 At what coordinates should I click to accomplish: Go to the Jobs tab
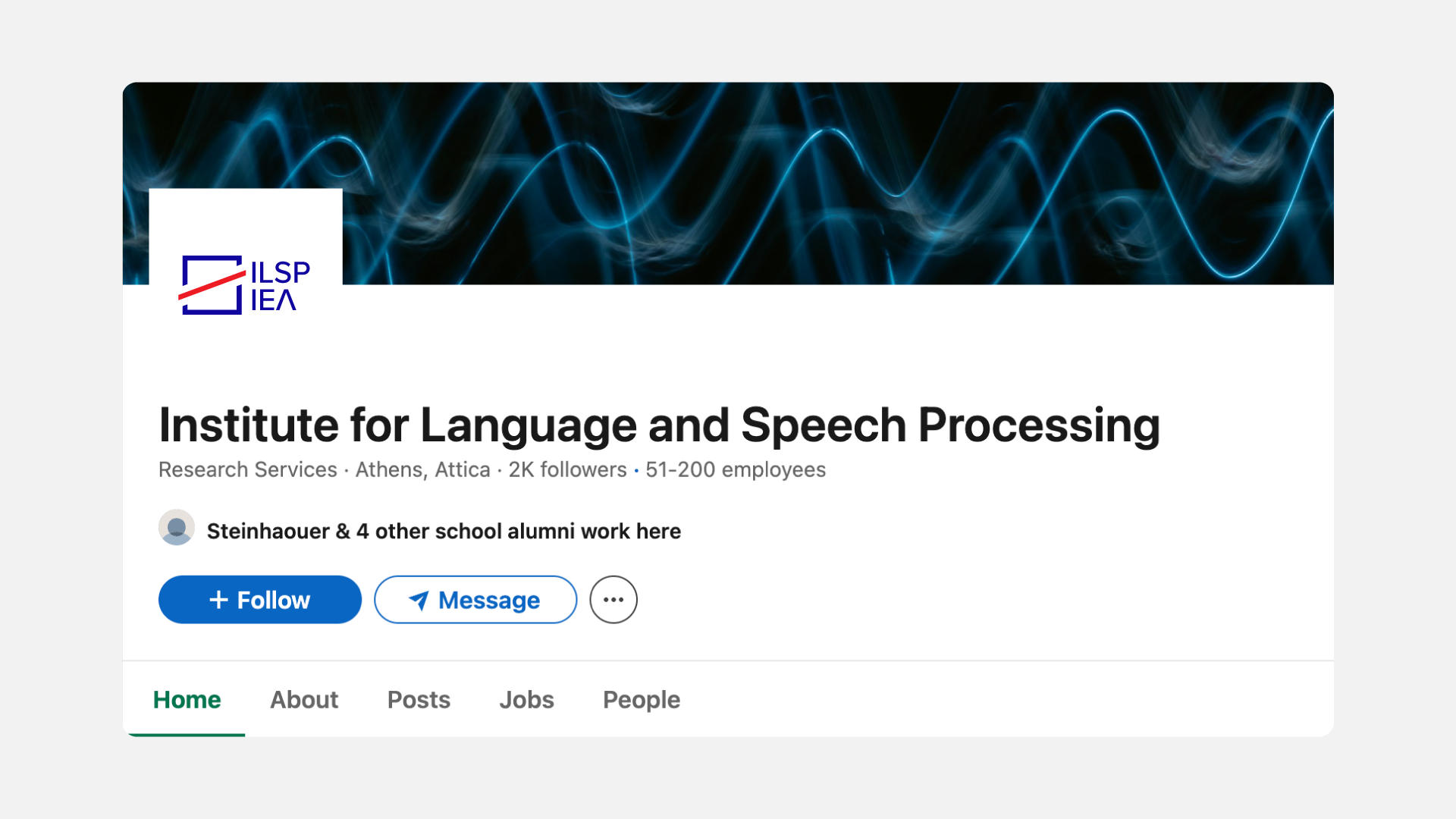pos(526,699)
